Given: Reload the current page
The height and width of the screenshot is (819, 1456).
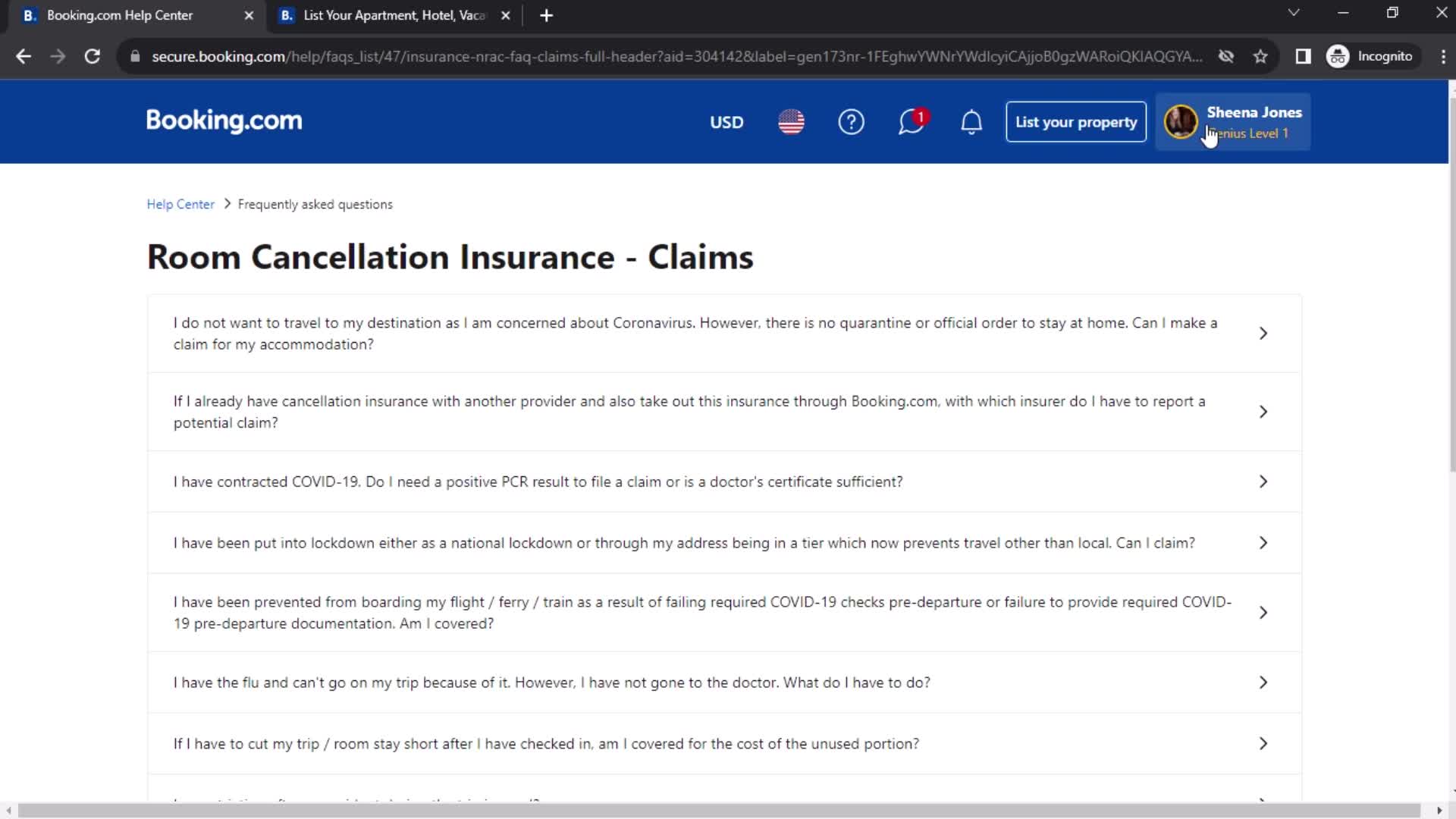Looking at the screenshot, I should coord(93,56).
